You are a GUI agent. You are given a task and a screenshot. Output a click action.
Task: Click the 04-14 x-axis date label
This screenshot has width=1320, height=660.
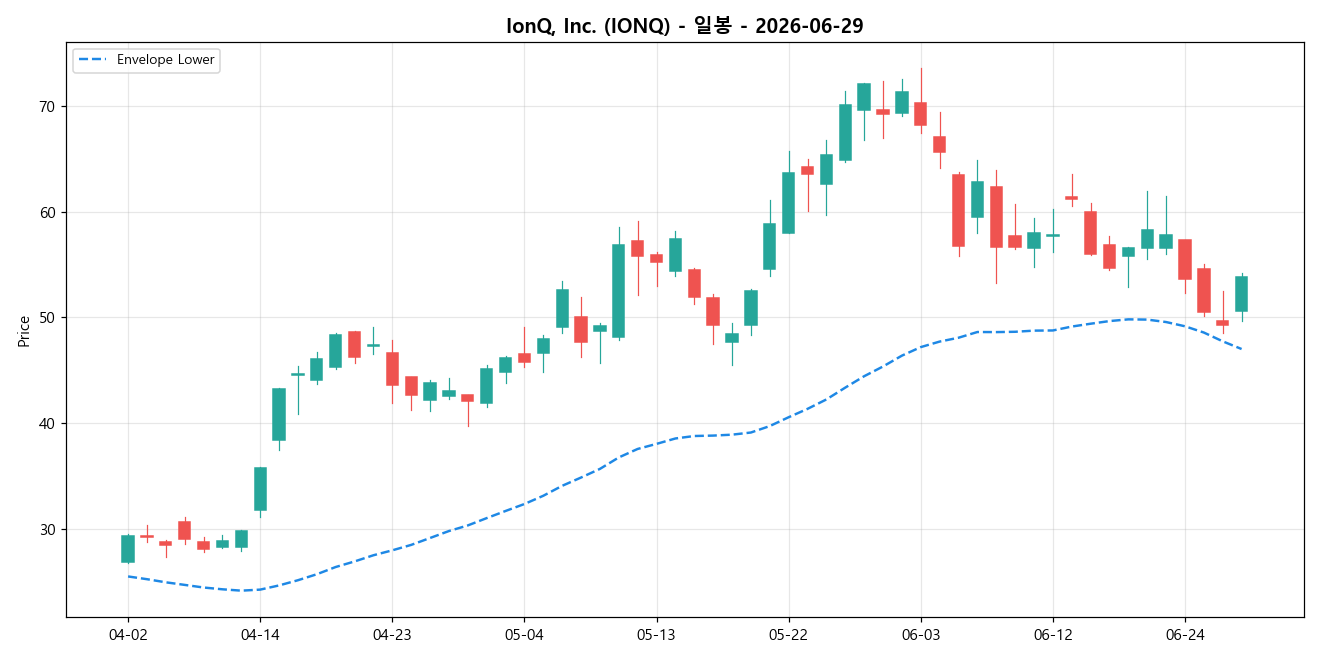point(260,634)
